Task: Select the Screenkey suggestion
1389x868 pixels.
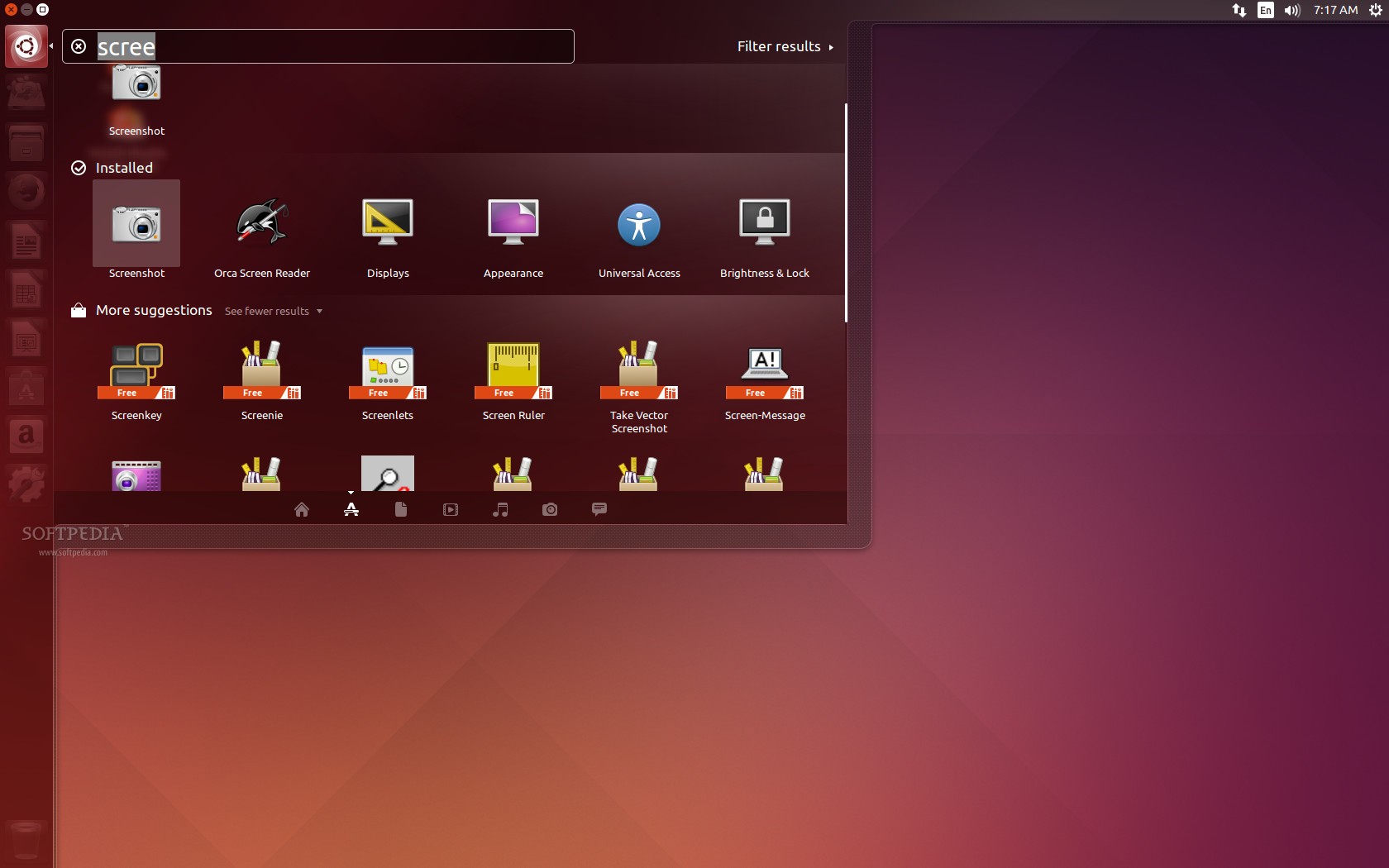Action: (136, 380)
